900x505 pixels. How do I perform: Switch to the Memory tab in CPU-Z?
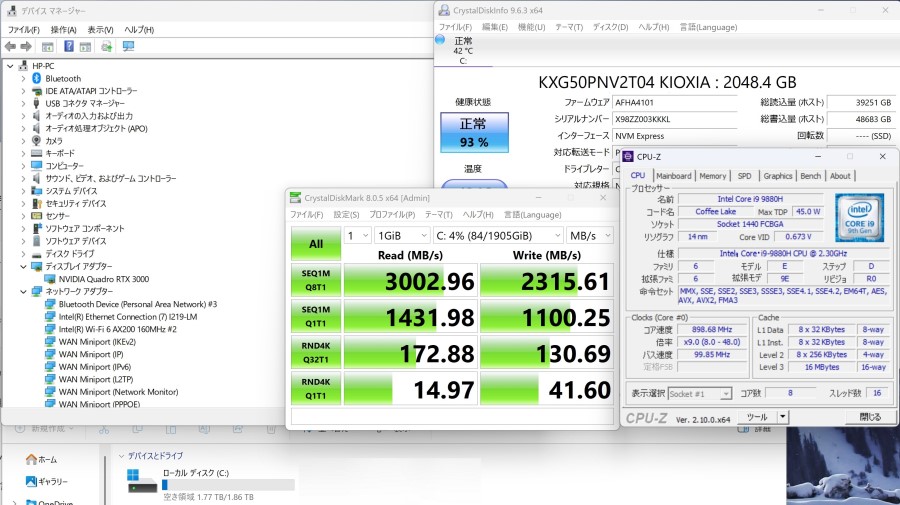coord(713,176)
